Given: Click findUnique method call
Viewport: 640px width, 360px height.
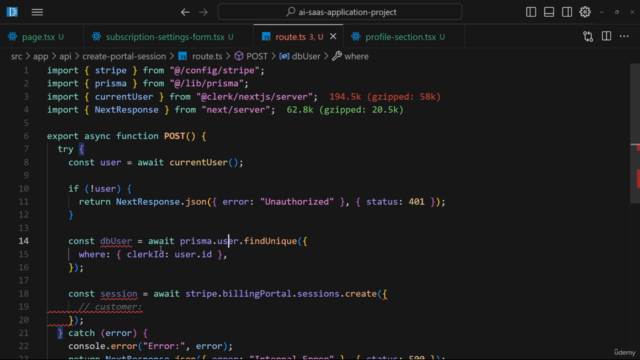Looking at the screenshot, I should tap(270, 241).
